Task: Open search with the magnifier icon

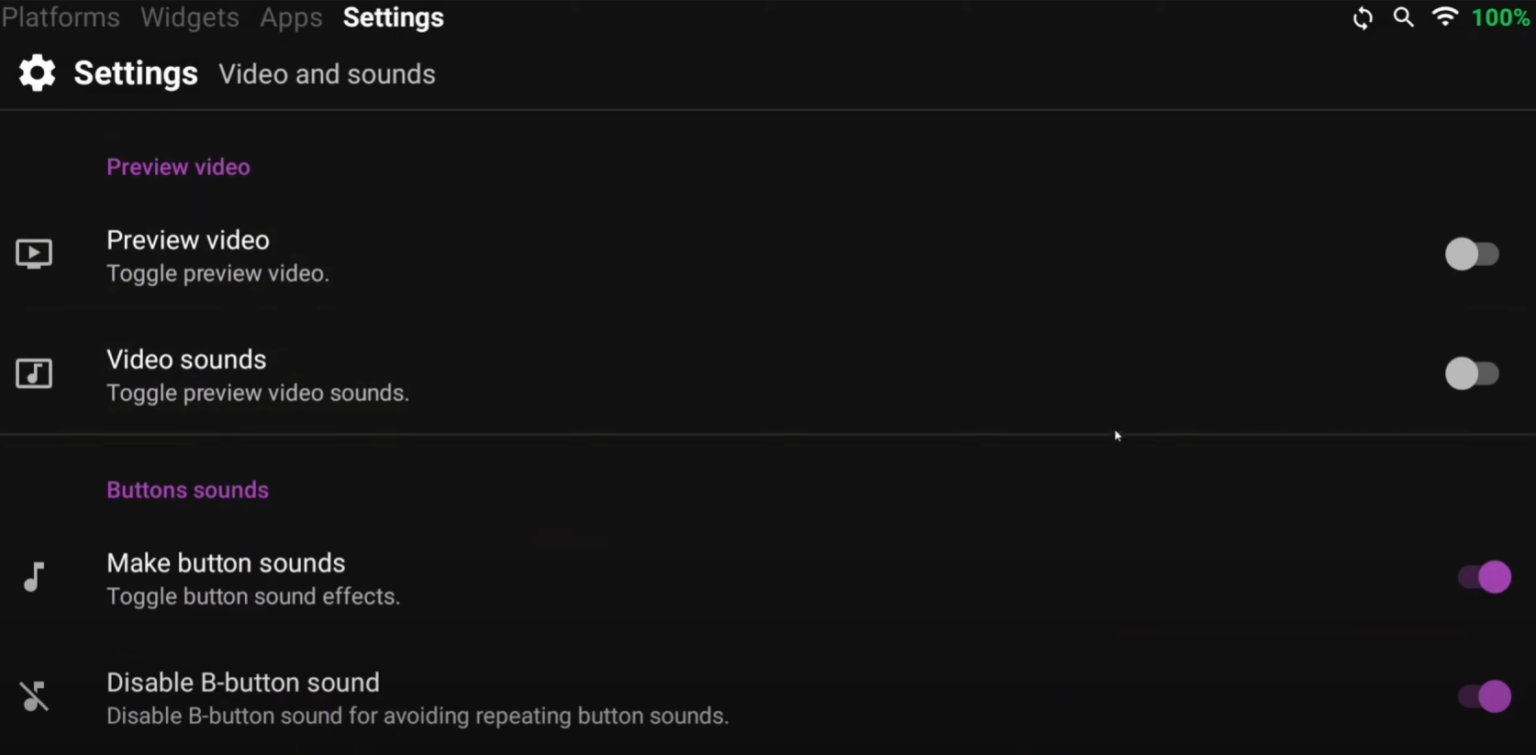Action: tap(1403, 18)
